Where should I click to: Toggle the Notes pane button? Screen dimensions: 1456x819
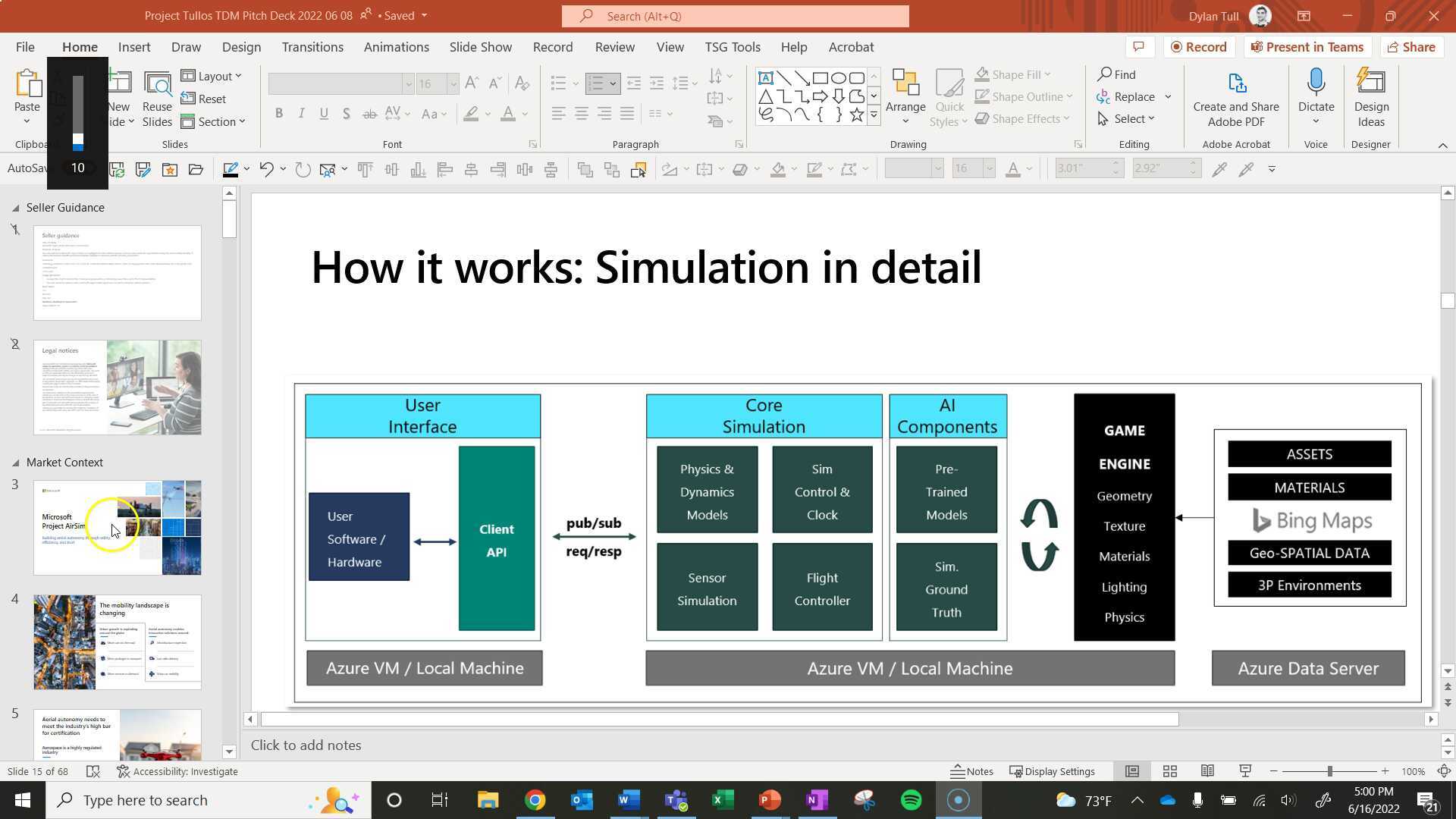pyautogui.click(x=971, y=771)
